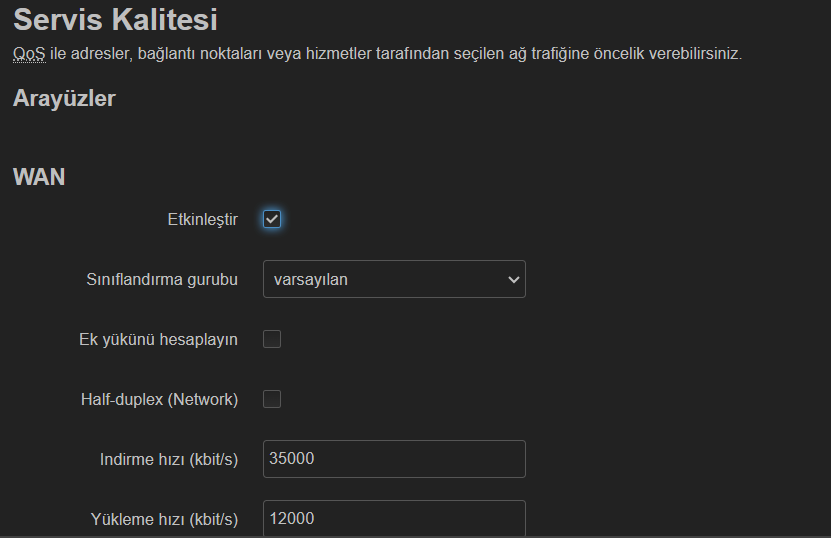Focus the Yükleme hızı field showing 12000

394,518
